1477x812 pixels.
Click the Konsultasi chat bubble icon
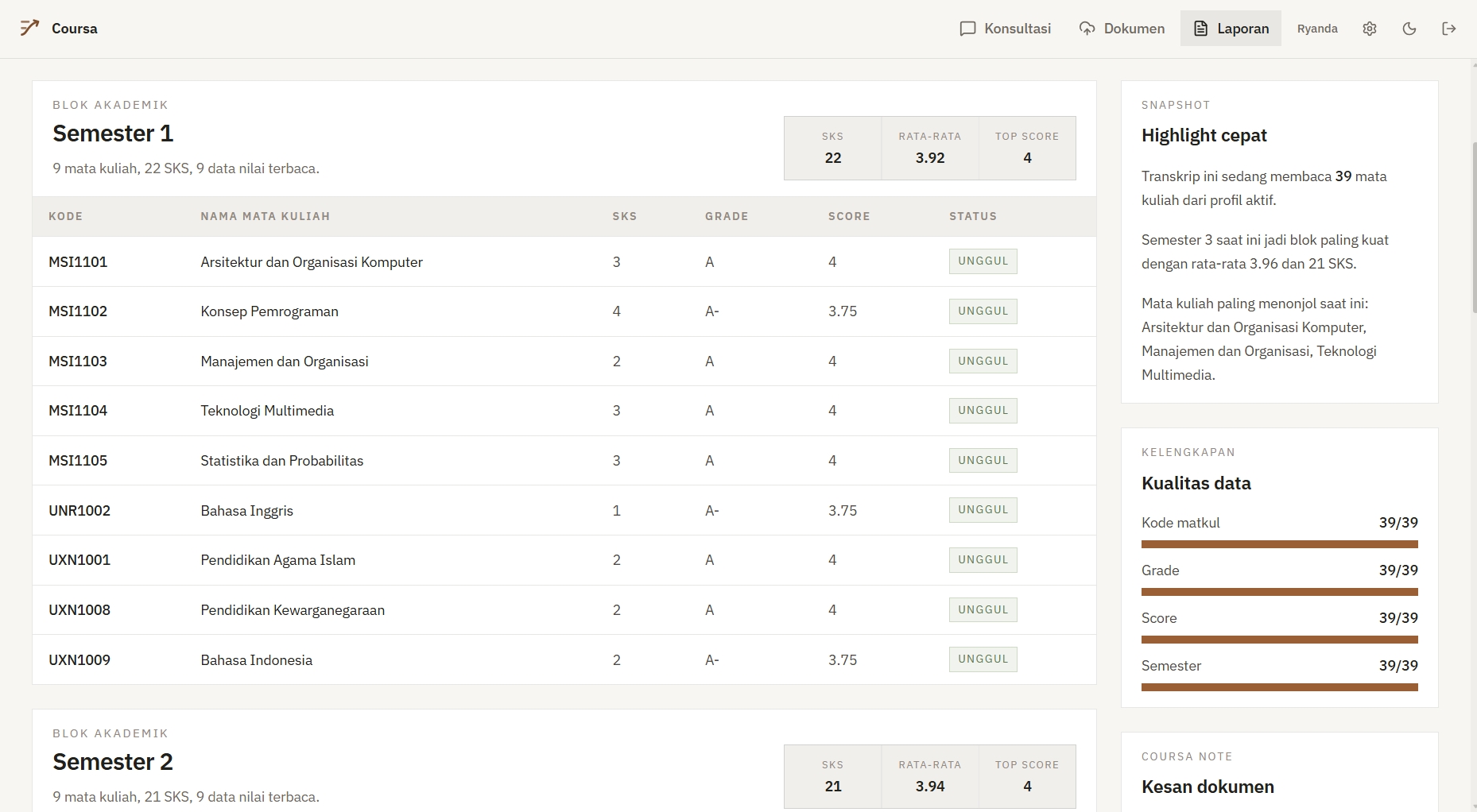coord(967,29)
